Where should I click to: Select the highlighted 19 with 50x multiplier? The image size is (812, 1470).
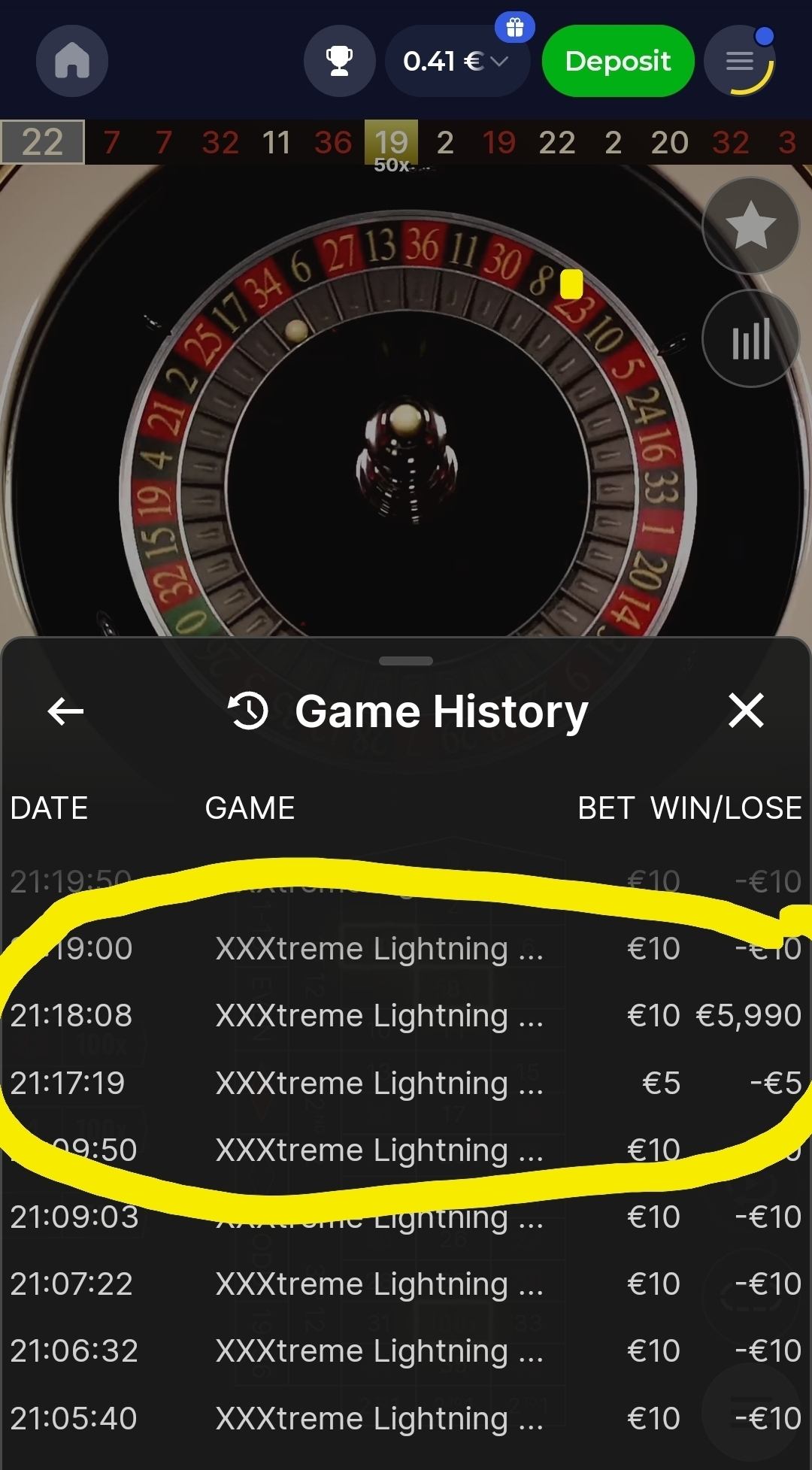tap(392, 145)
